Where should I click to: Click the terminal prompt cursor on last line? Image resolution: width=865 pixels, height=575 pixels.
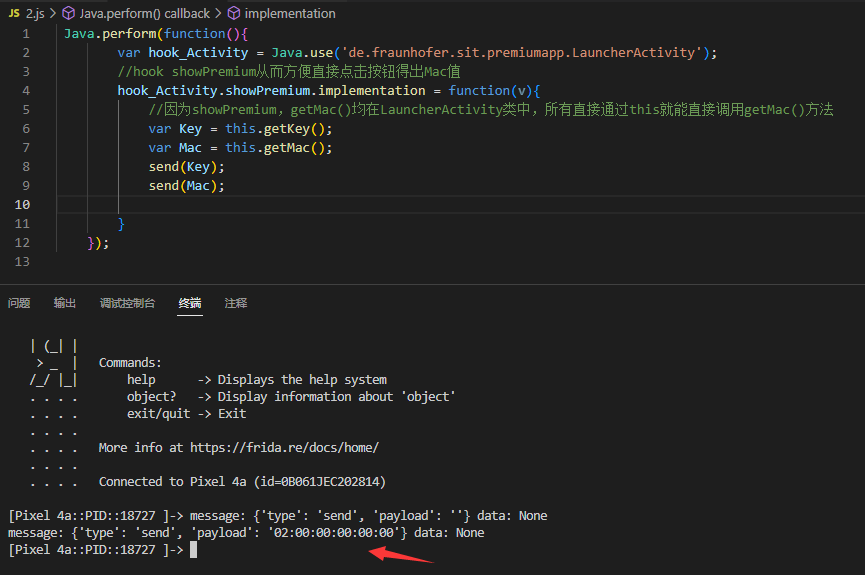(x=194, y=550)
